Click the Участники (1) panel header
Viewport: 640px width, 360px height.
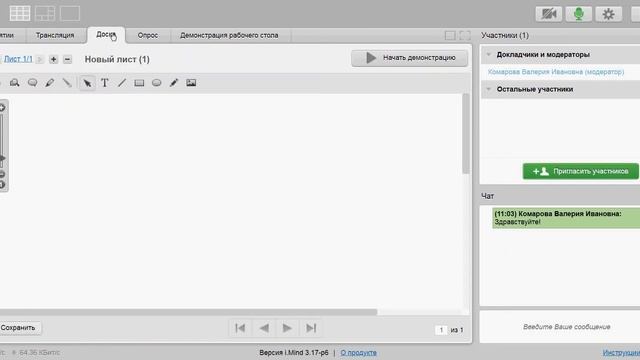click(x=504, y=36)
